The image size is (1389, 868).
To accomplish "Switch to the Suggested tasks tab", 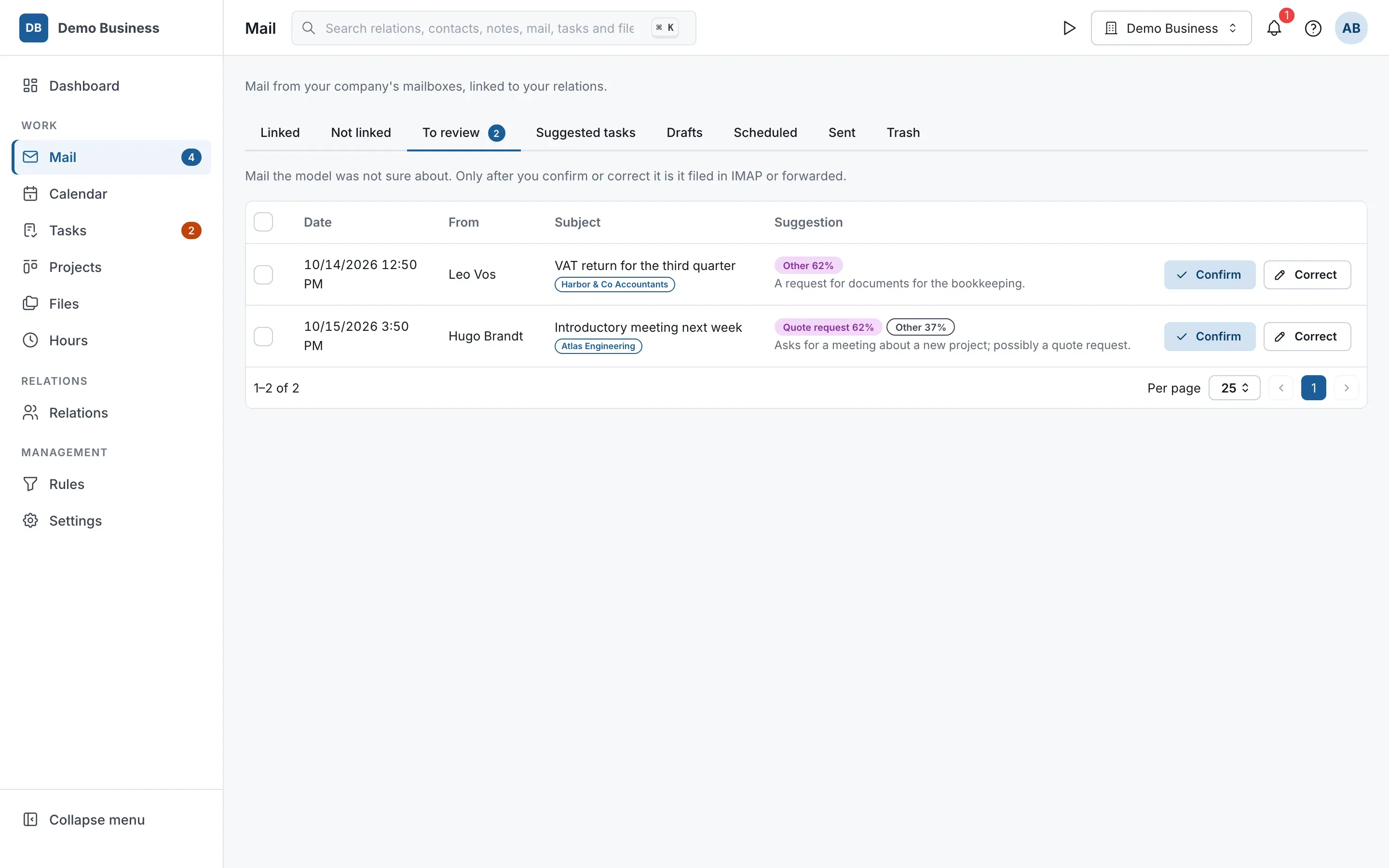I will [x=586, y=133].
